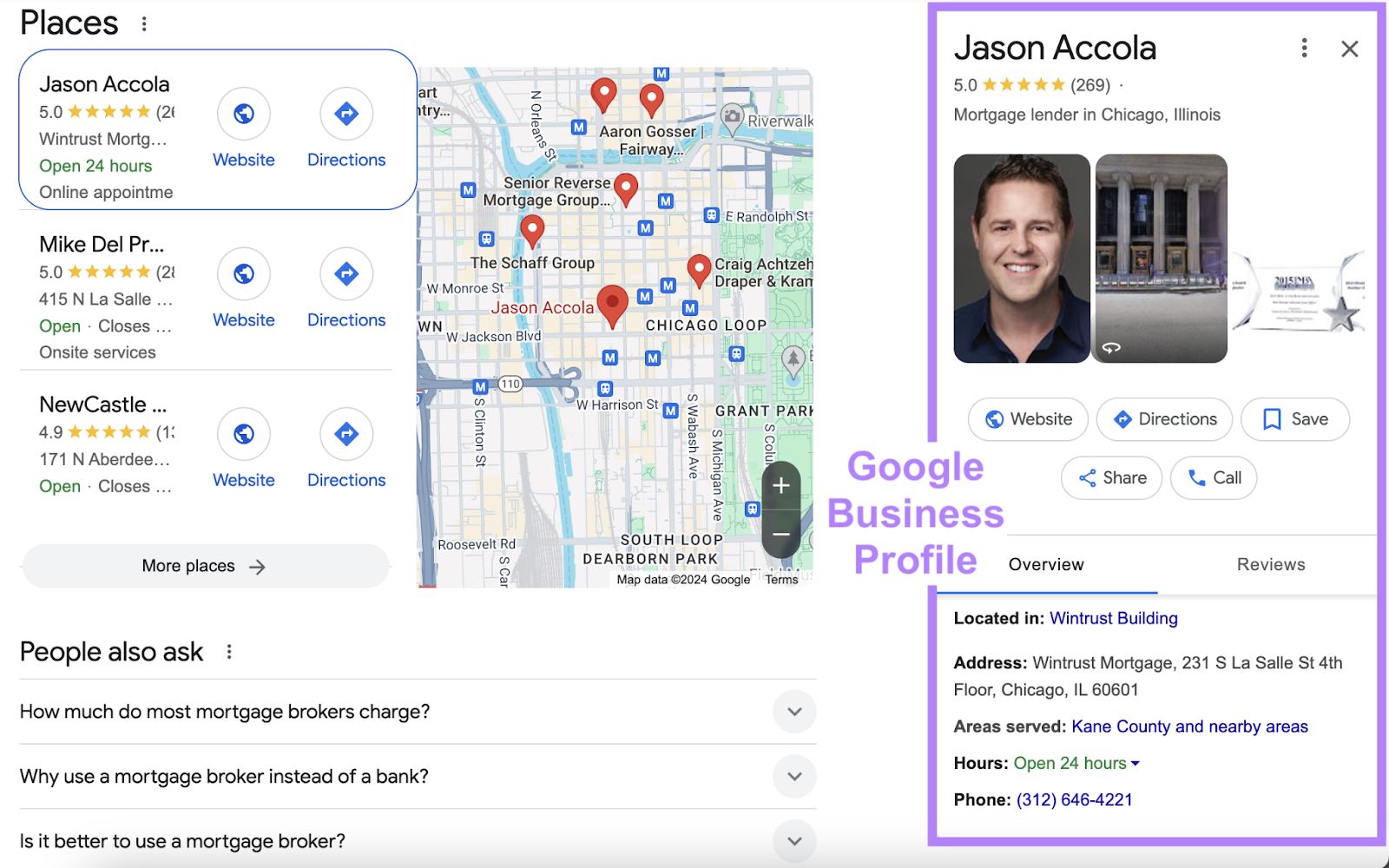The width and height of the screenshot is (1389, 868).
Task: Click the Website icon for Jason Accola listing
Action: (244, 114)
